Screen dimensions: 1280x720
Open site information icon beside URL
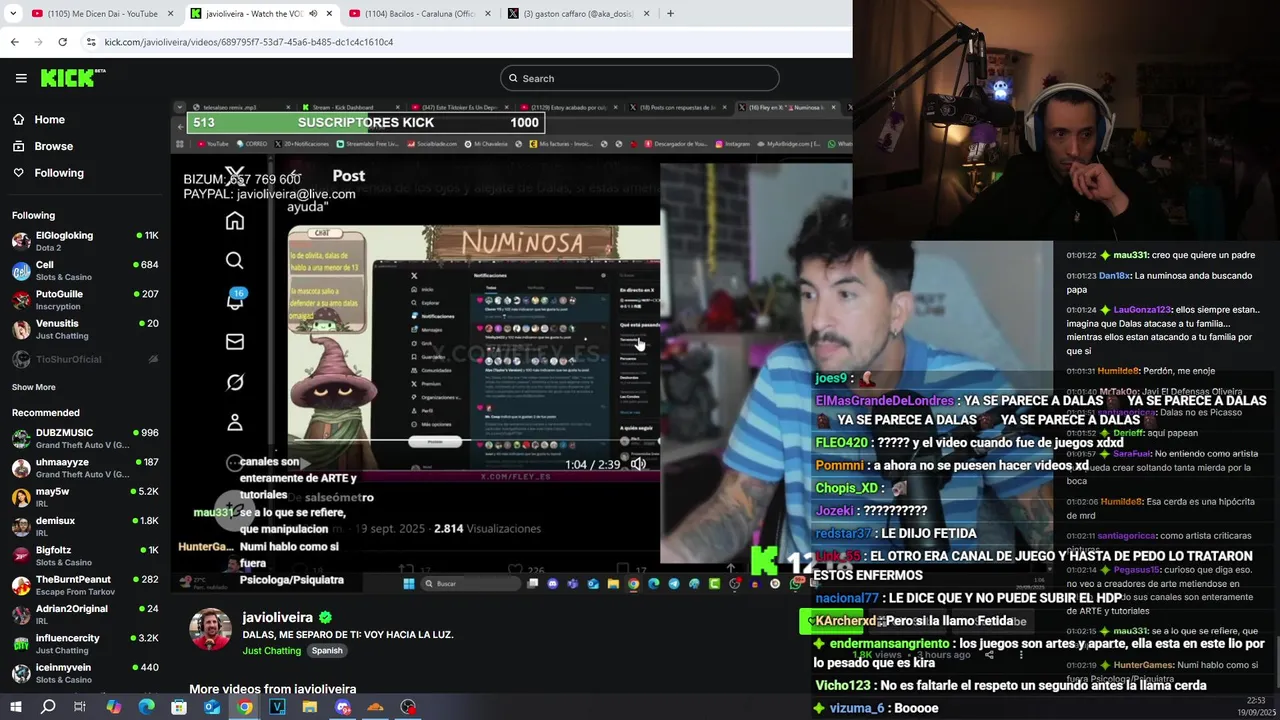pos(91,42)
